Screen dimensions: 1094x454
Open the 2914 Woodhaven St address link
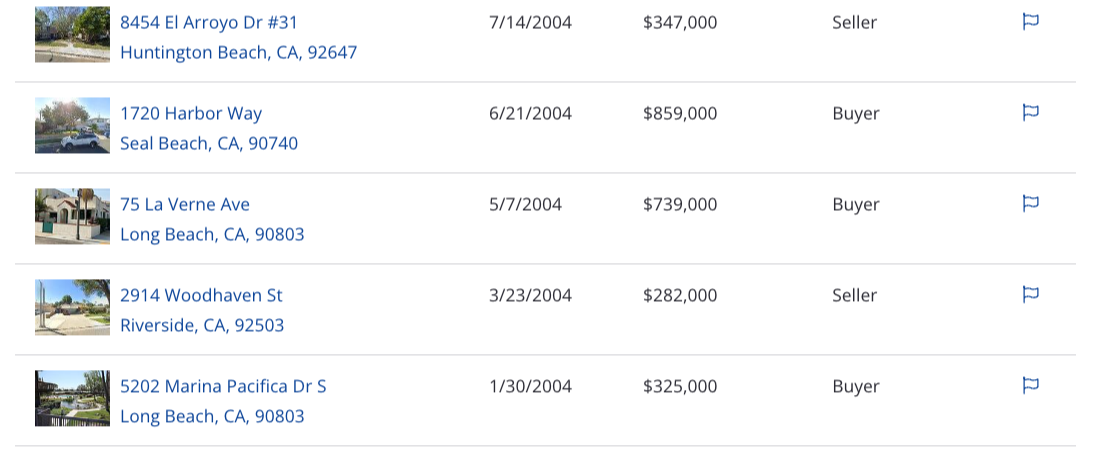coord(201,295)
